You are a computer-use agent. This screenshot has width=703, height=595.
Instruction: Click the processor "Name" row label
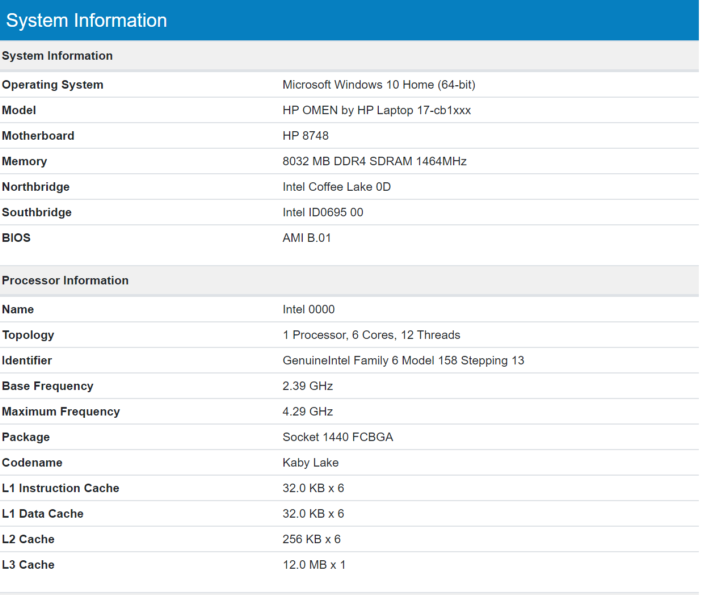(x=18, y=309)
